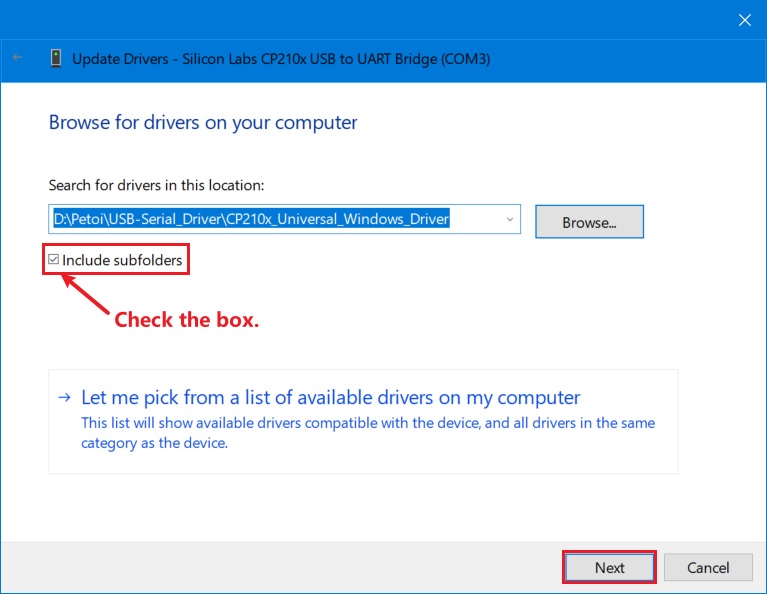The height and width of the screenshot is (594, 767).
Task: Click the red 'Check the box.' annotation text
Action: [187, 320]
